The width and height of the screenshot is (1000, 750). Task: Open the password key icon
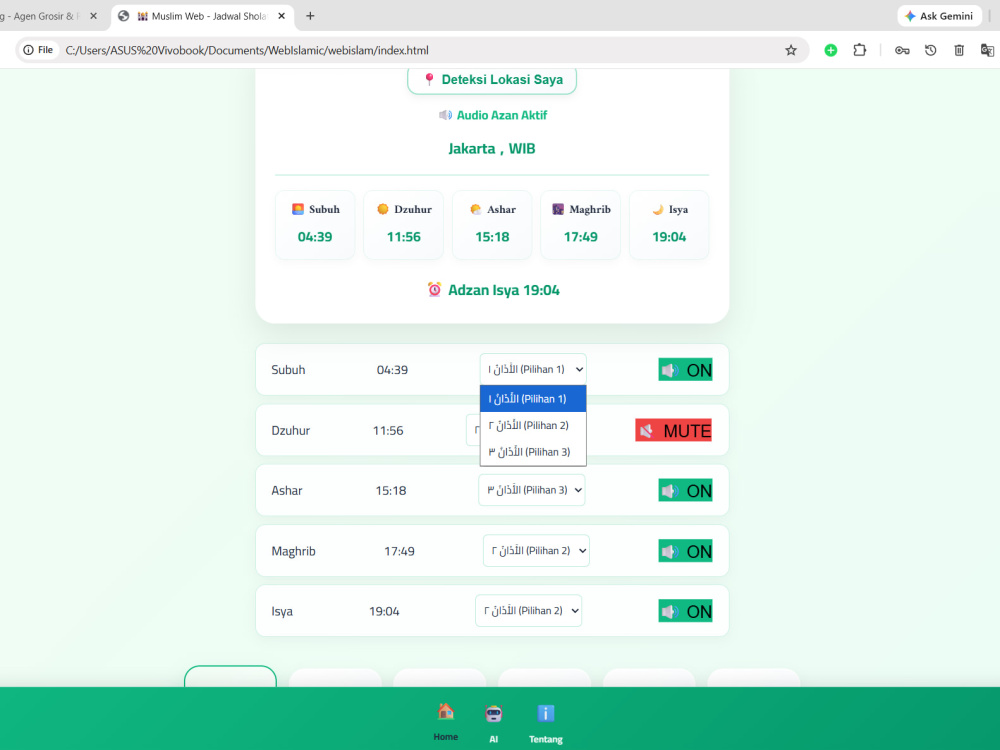coord(902,50)
